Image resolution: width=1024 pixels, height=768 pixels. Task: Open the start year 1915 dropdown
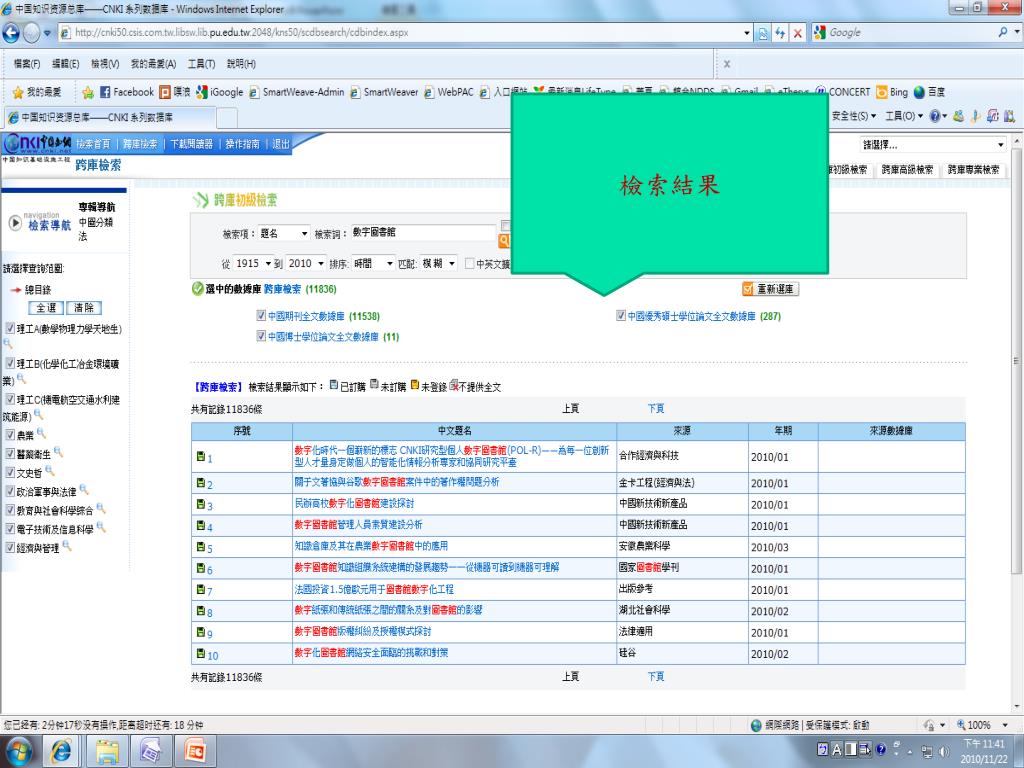click(253, 263)
